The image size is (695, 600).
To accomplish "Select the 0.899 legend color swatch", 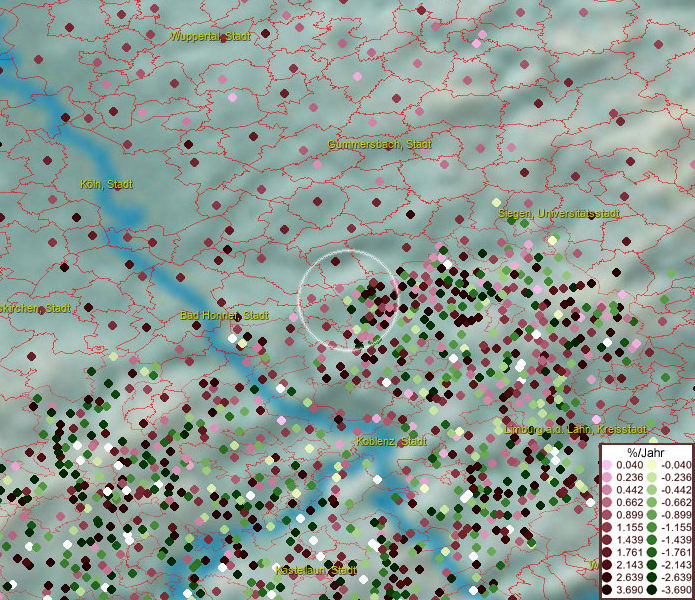I will [x=607, y=515].
